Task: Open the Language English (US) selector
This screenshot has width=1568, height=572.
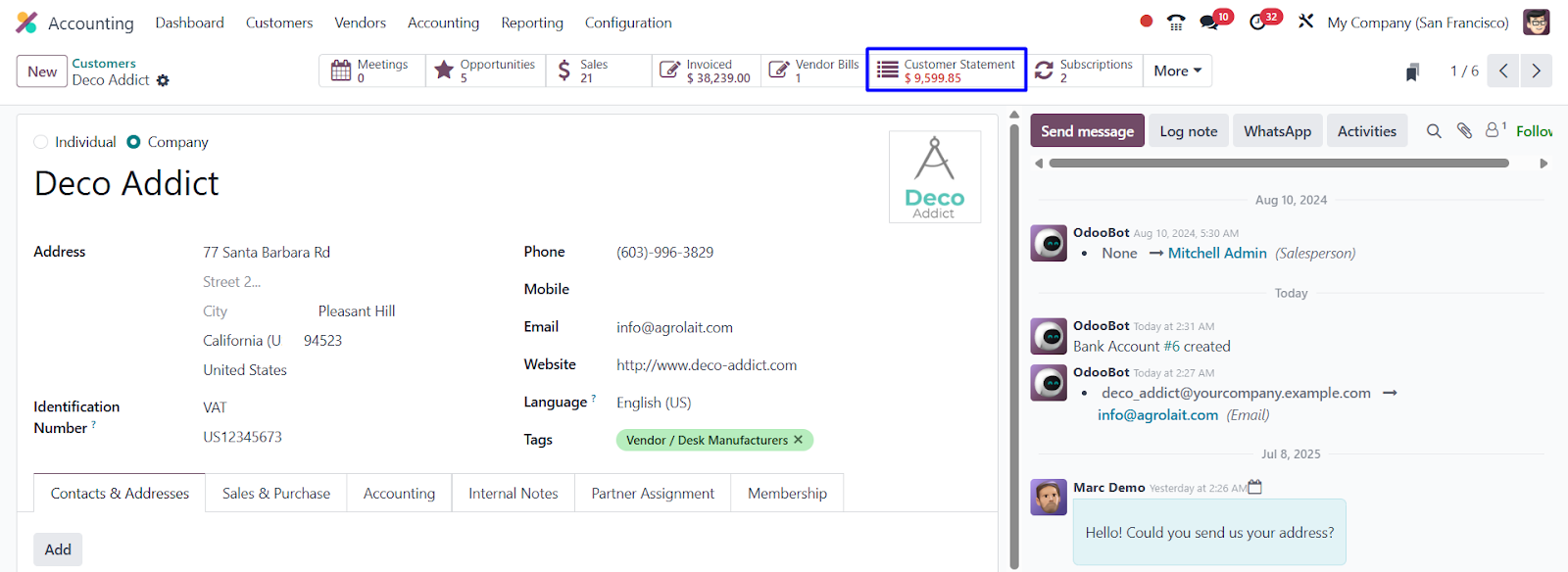Action: pyautogui.click(x=654, y=403)
